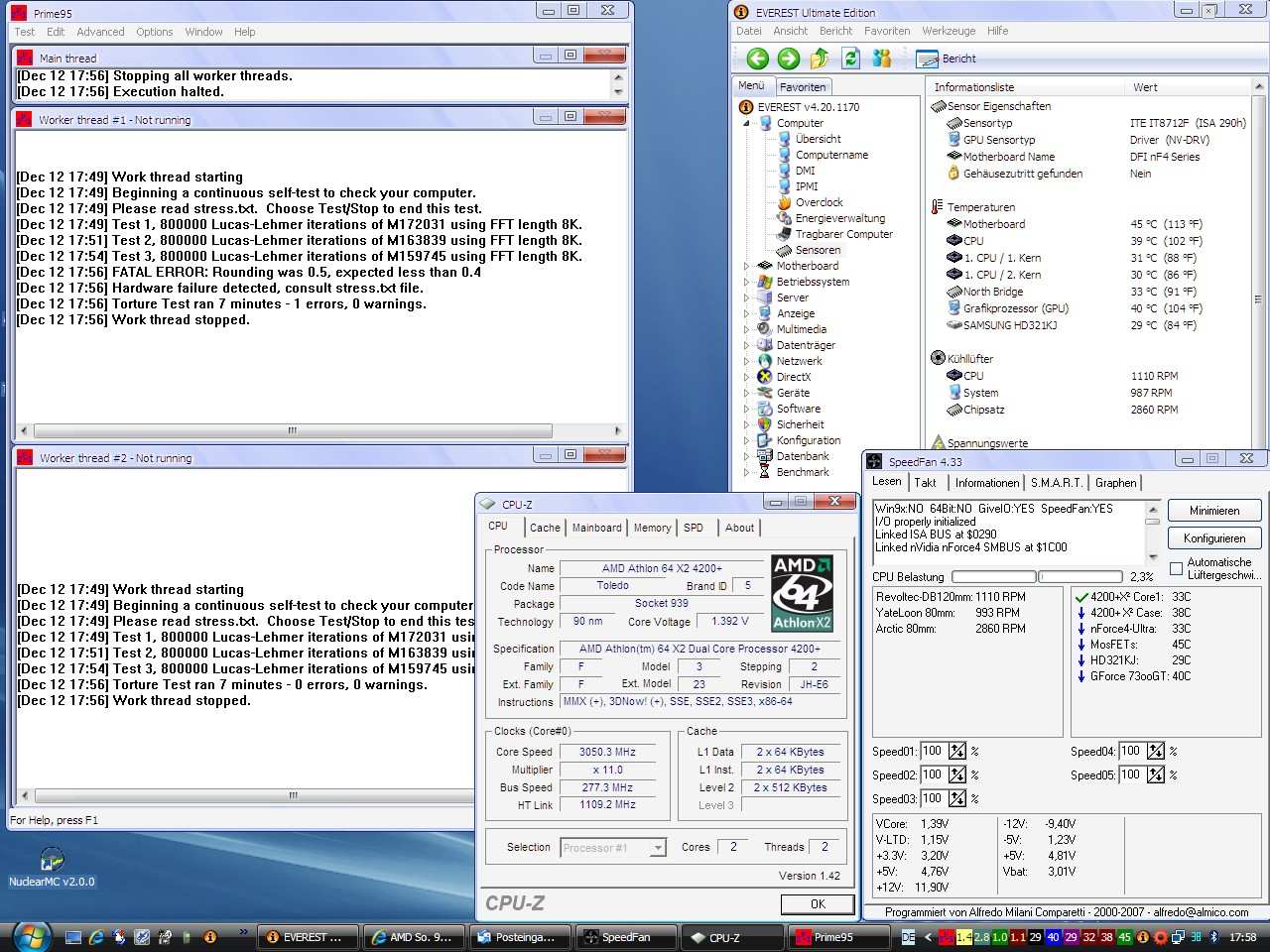1270x952 pixels.
Task: Click Windows Start orb
Action: (x=30, y=935)
